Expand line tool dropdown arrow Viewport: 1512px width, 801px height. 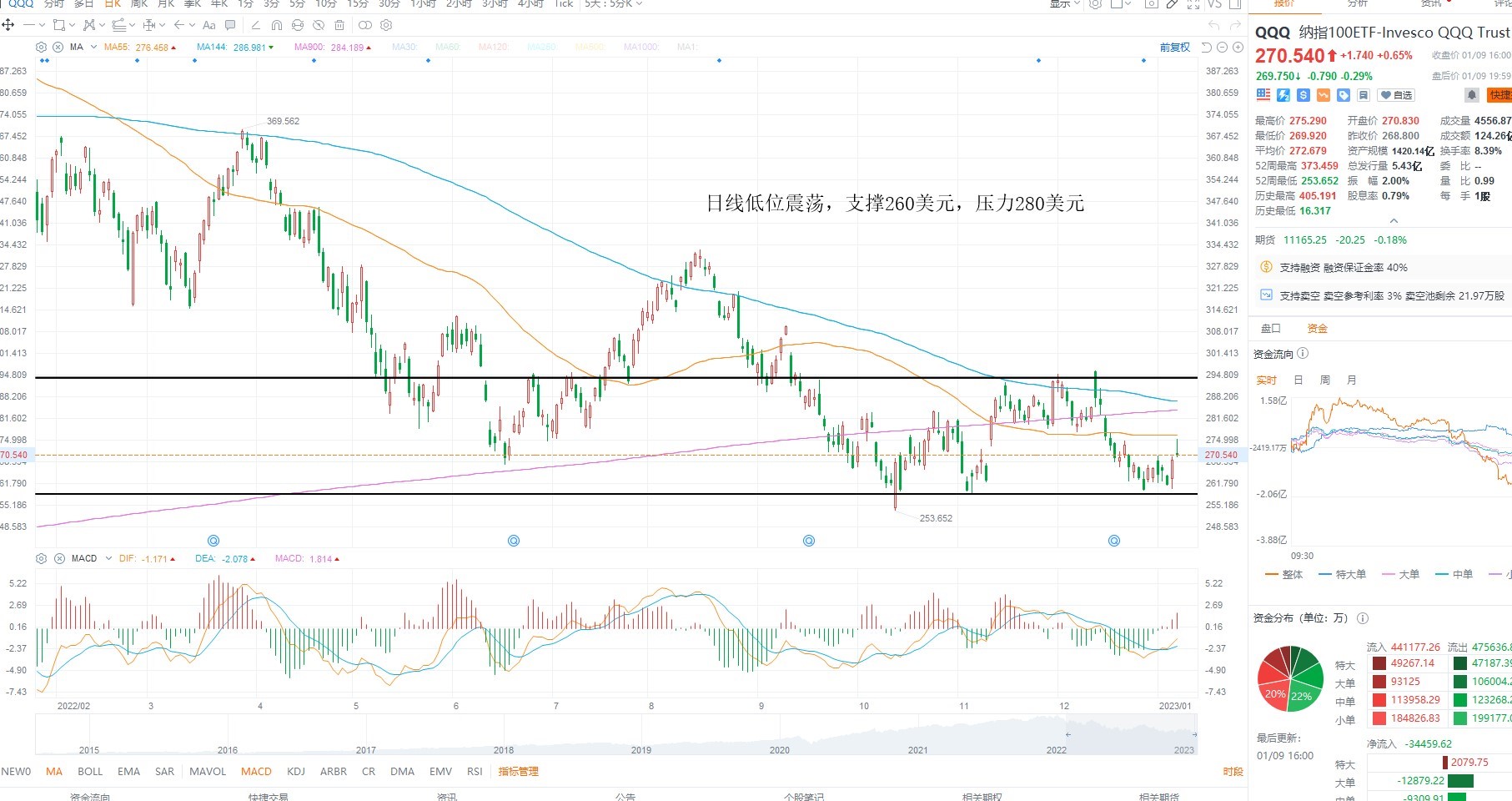click(42, 25)
